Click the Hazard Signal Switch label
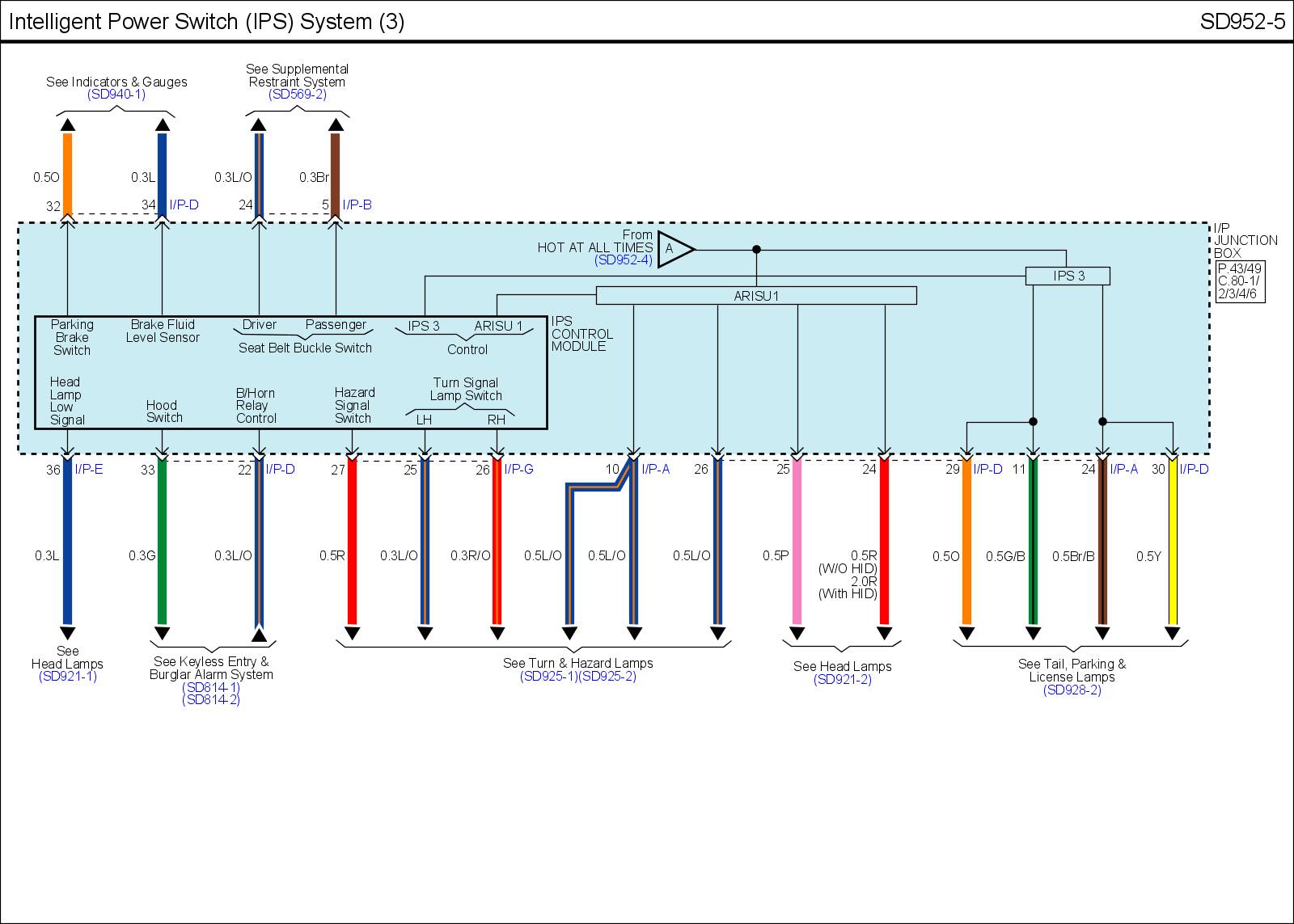 coord(354,406)
